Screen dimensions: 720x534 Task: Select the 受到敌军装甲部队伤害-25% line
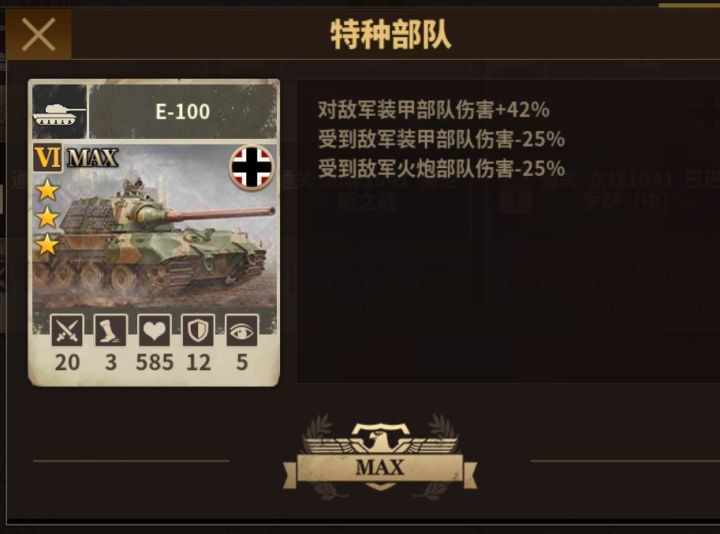pyautogui.click(x=441, y=139)
